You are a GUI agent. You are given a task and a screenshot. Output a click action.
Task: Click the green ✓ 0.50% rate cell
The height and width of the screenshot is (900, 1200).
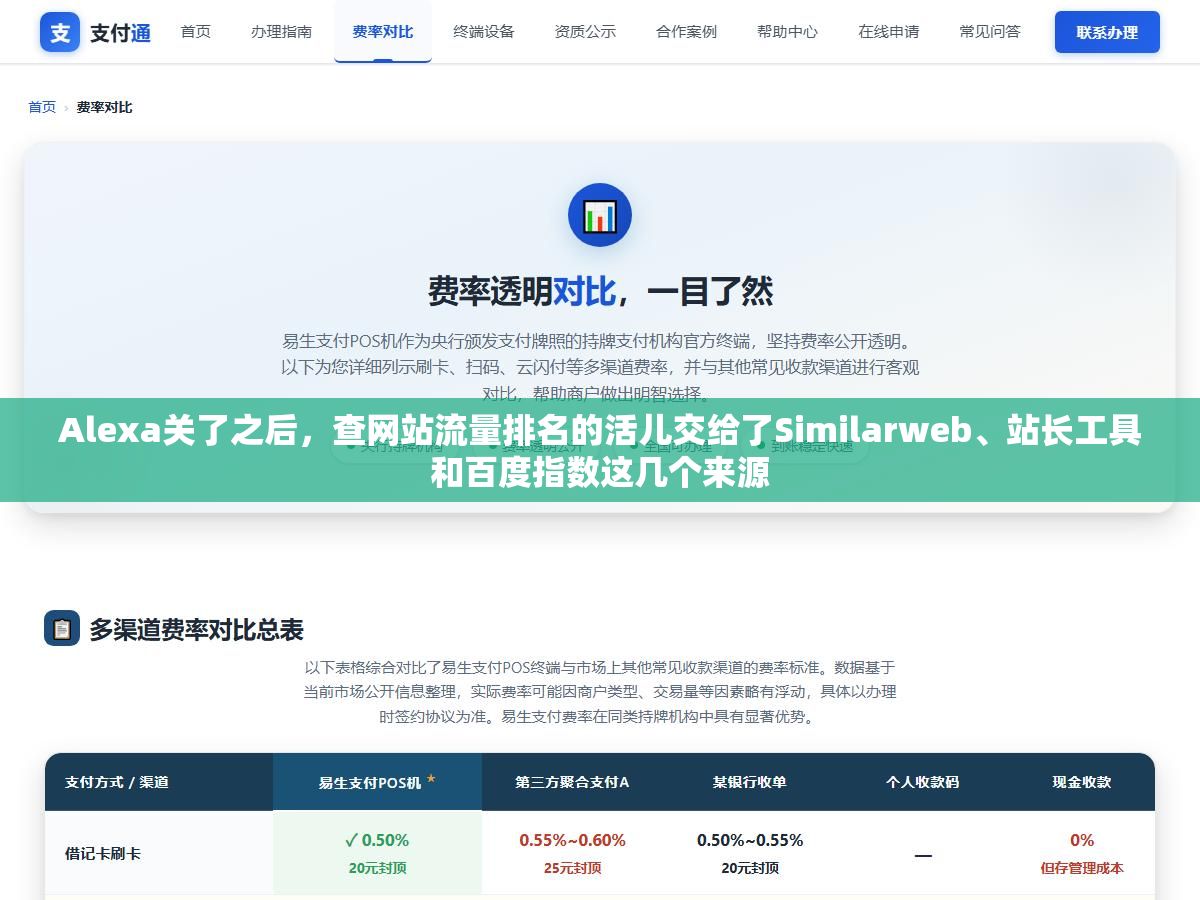377,853
